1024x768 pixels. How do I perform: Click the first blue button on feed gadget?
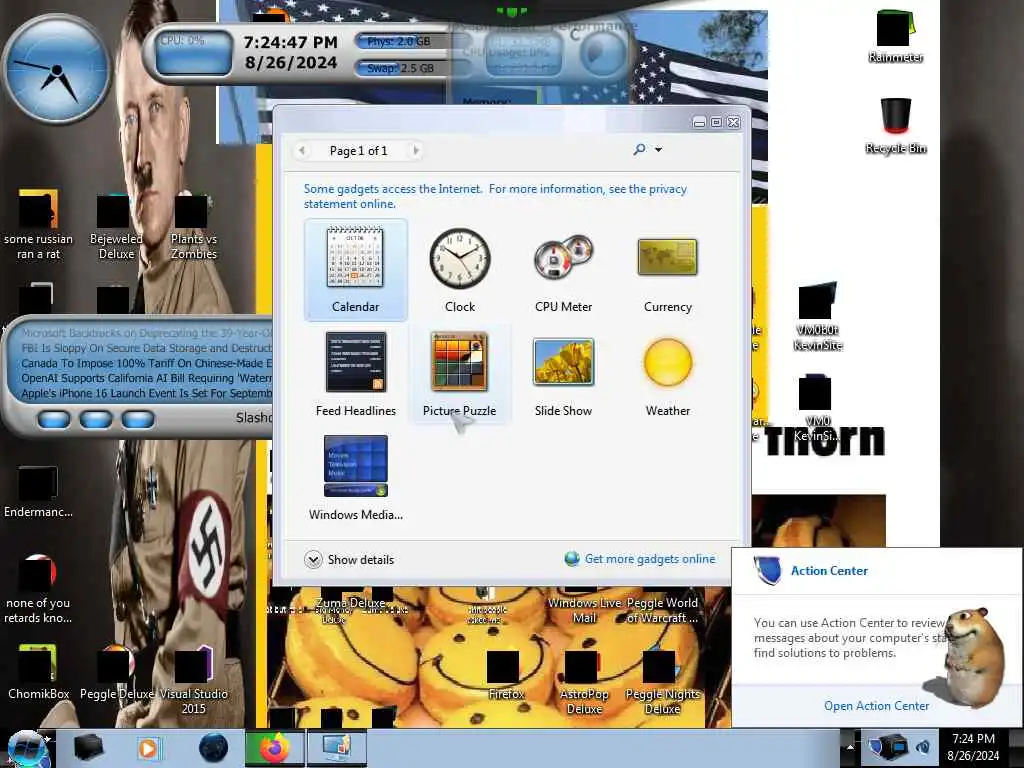54,419
